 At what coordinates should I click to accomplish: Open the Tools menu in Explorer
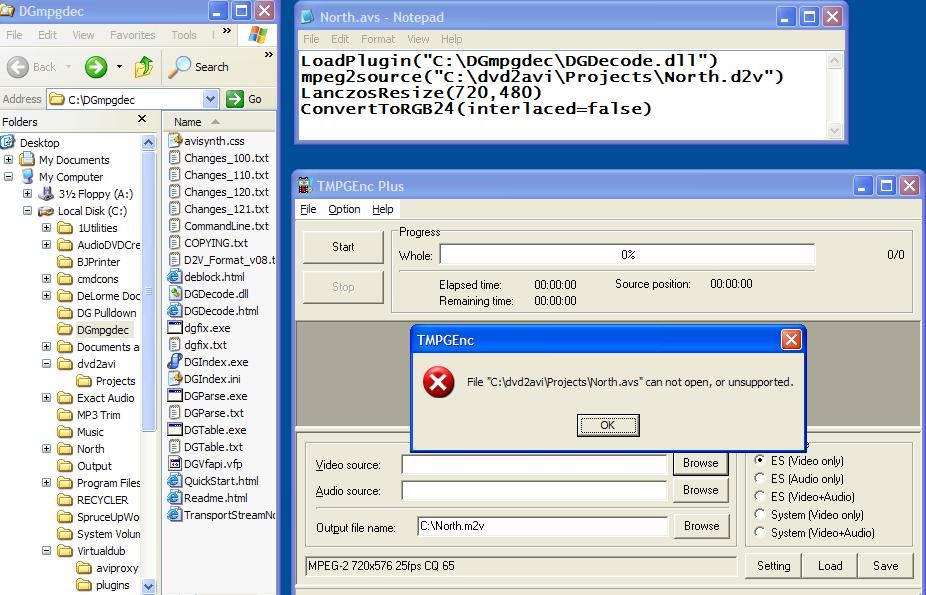point(184,35)
